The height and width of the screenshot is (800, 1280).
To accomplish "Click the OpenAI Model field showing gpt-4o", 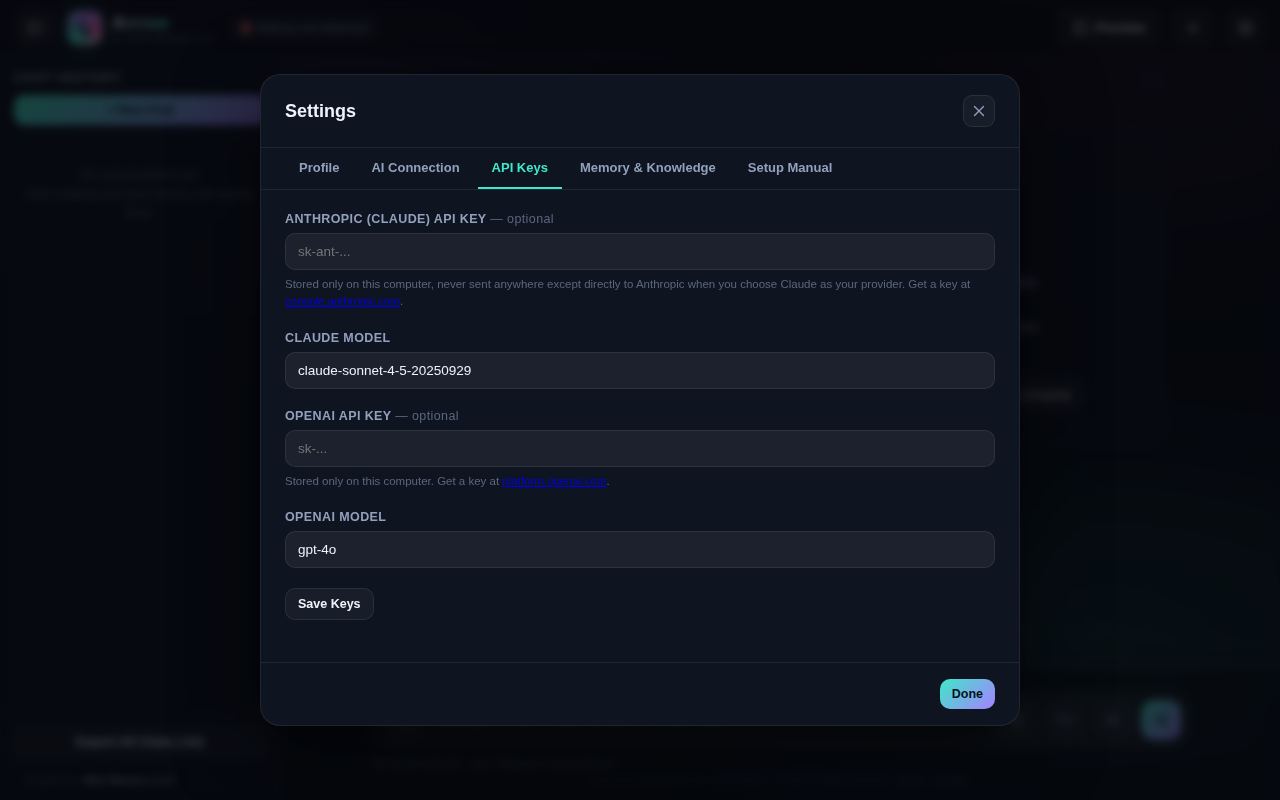I will [640, 550].
